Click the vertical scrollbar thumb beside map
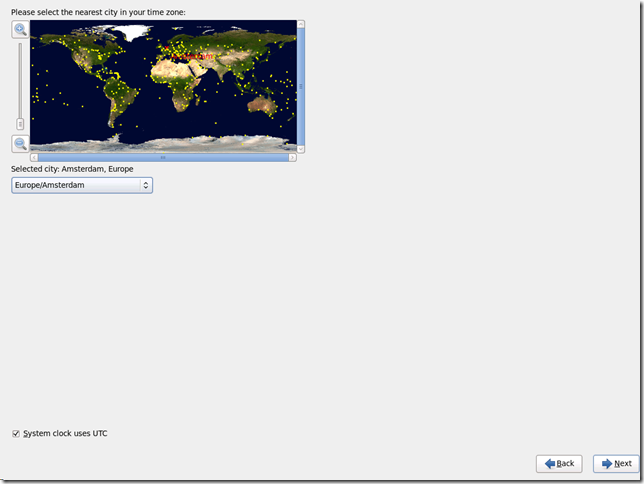Viewport: 644px width, 484px height. coord(301,87)
